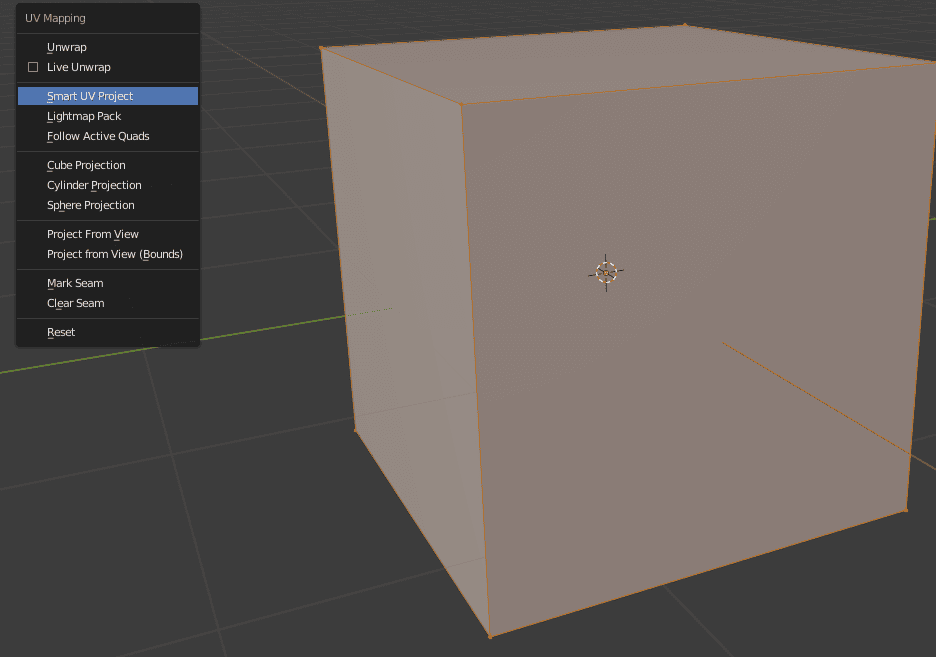Apply Cylinder Projection mapping
Screen dimensions: 936x657
(94, 185)
